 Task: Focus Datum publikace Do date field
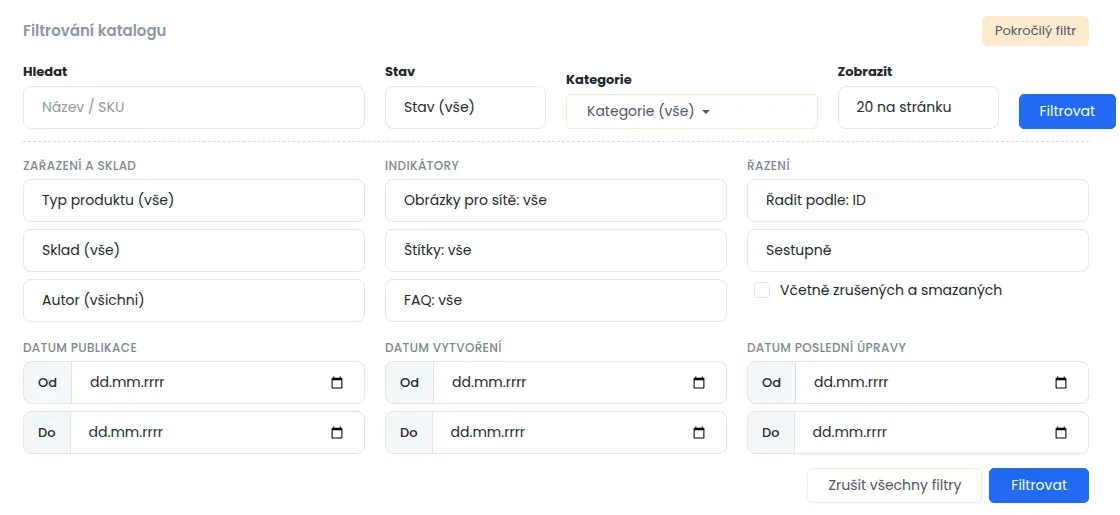pos(217,433)
